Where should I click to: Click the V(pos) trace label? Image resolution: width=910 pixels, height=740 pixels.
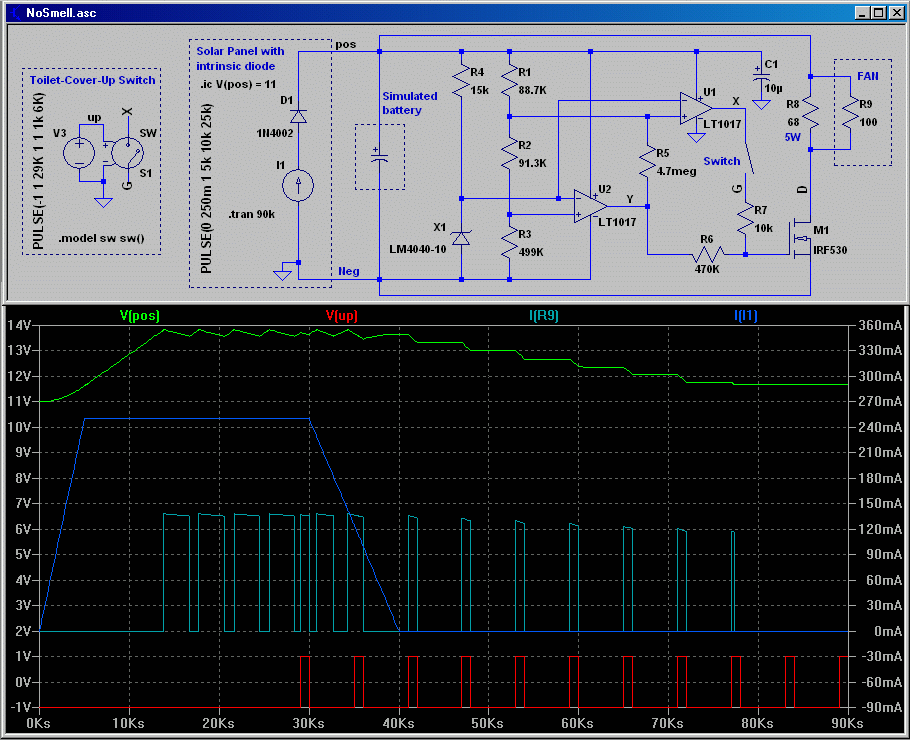tap(140, 315)
